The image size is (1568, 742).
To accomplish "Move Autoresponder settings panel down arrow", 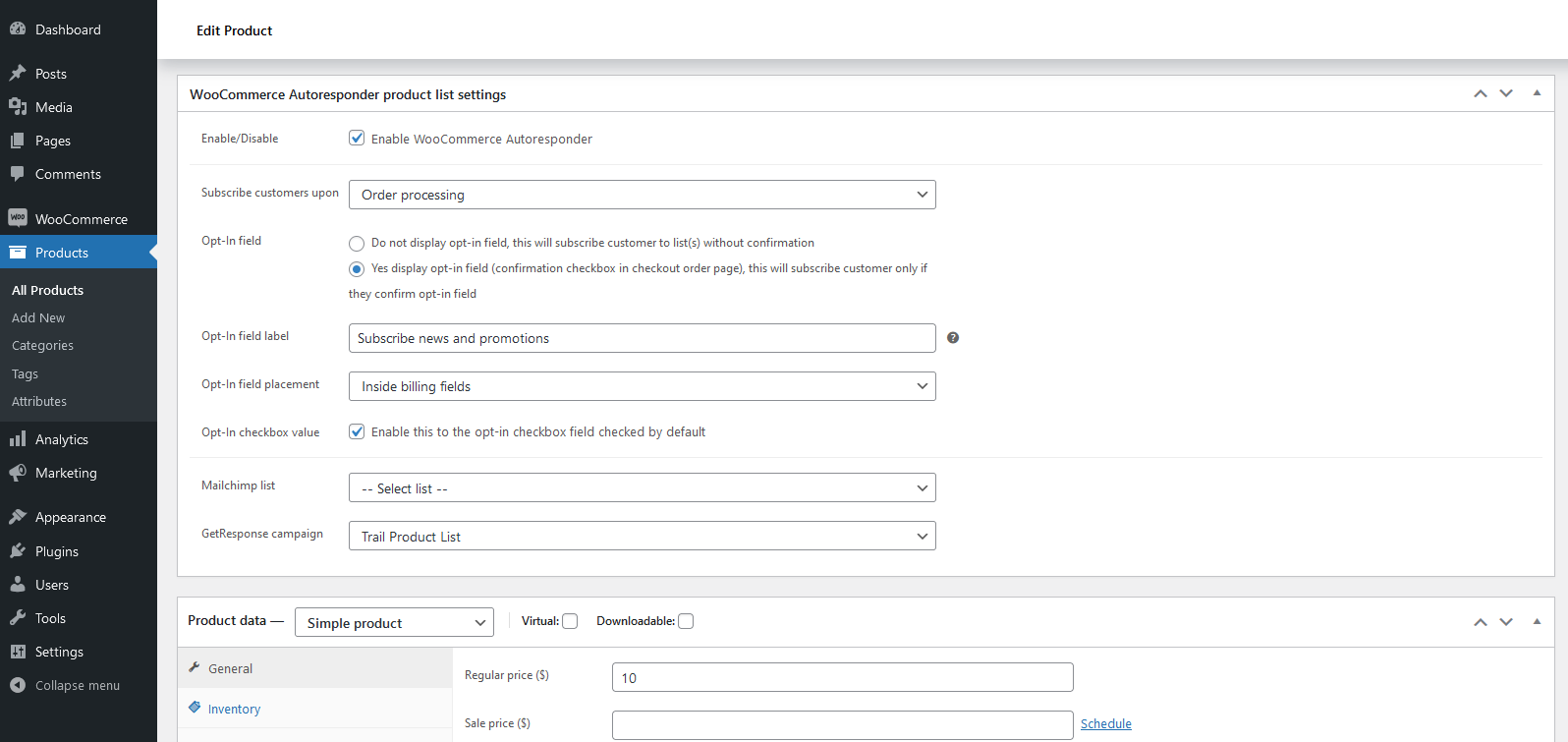I will point(1506,94).
